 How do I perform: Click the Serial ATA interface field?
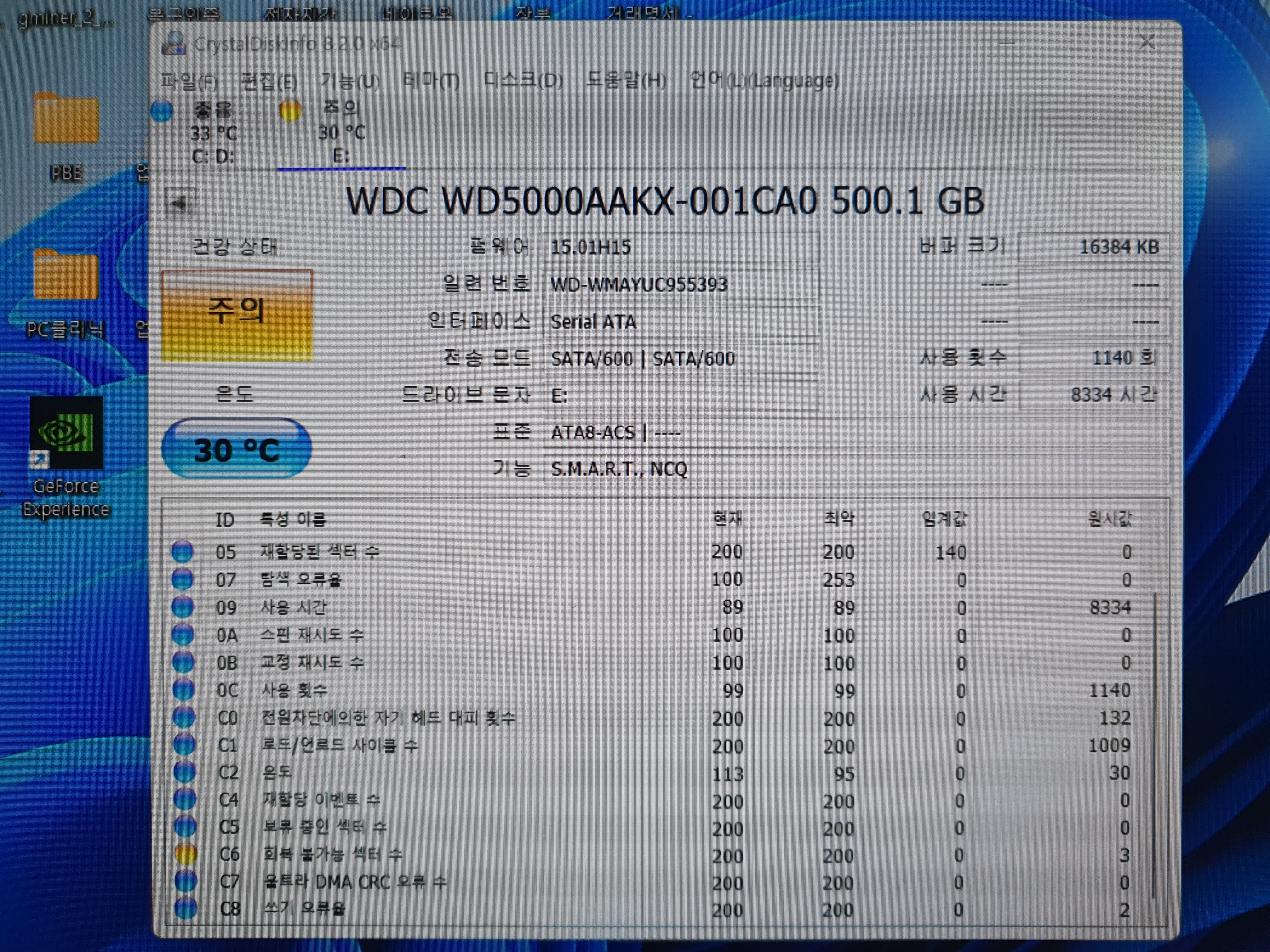click(x=681, y=322)
